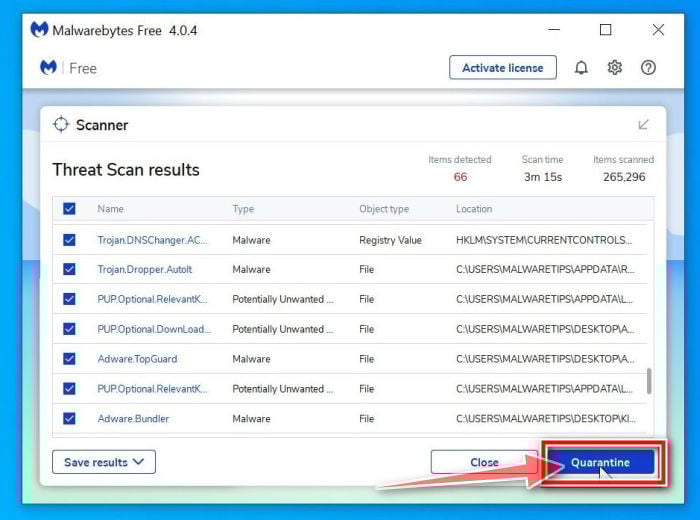Sort by the Name column header
The width and height of the screenshot is (700, 520).
point(110,209)
